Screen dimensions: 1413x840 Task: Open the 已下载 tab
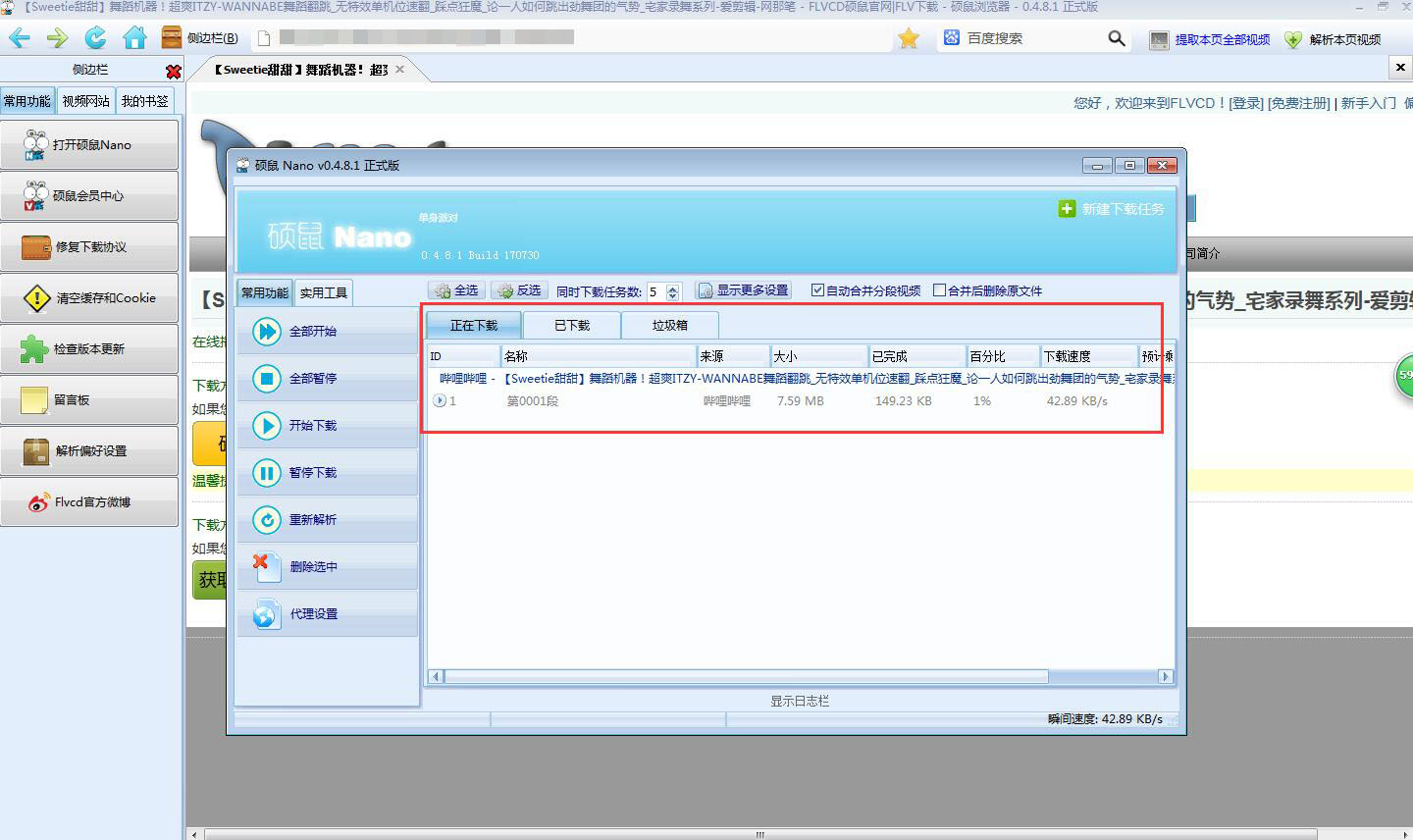click(x=572, y=325)
